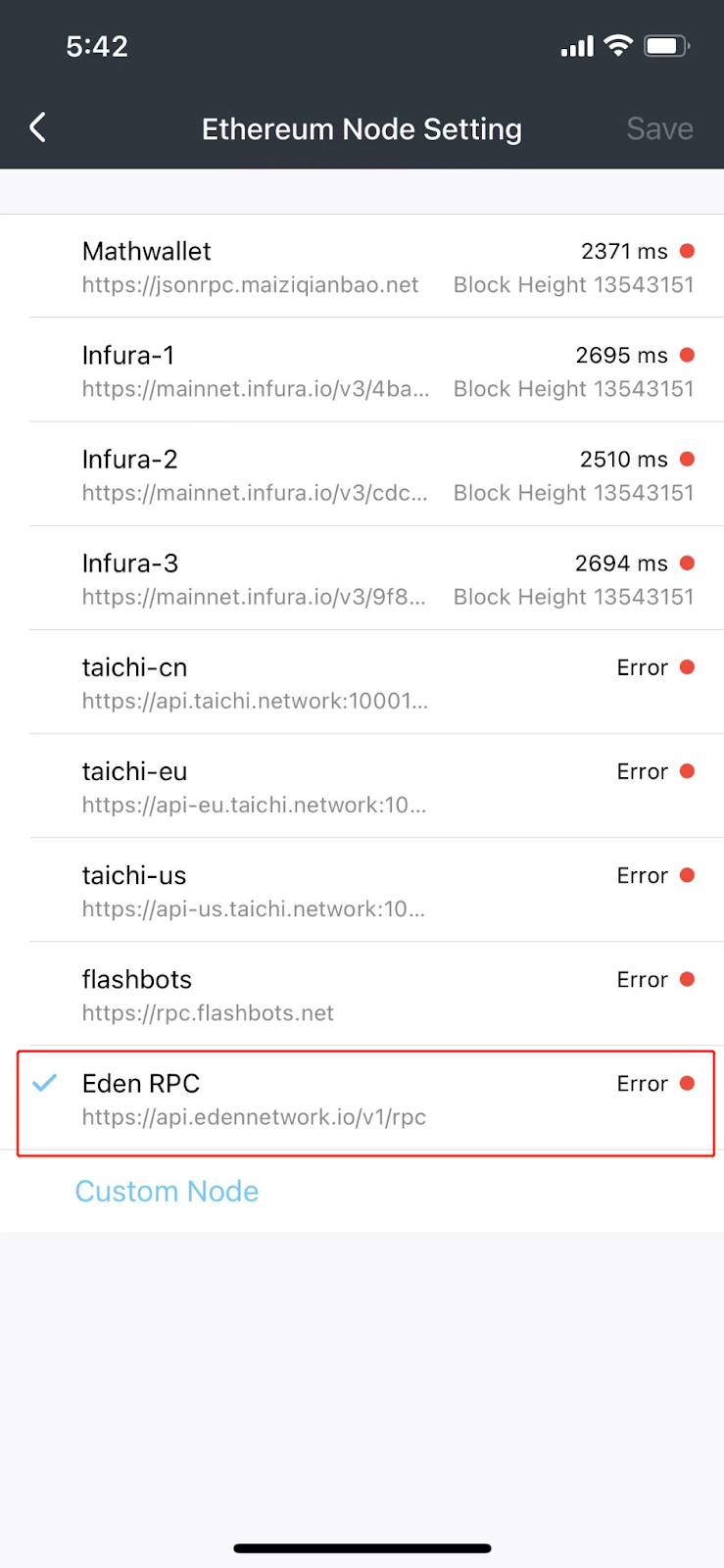Tap the back arrow icon
The height and width of the screenshot is (1568, 724).
coord(38,127)
